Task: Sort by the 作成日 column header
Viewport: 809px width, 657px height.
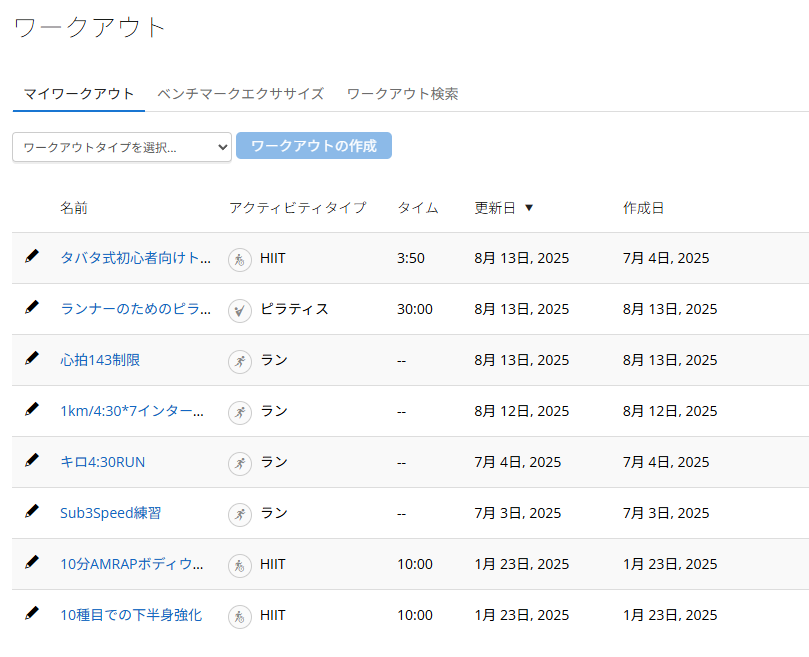Action: pyautogui.click(x=643, y=208)
